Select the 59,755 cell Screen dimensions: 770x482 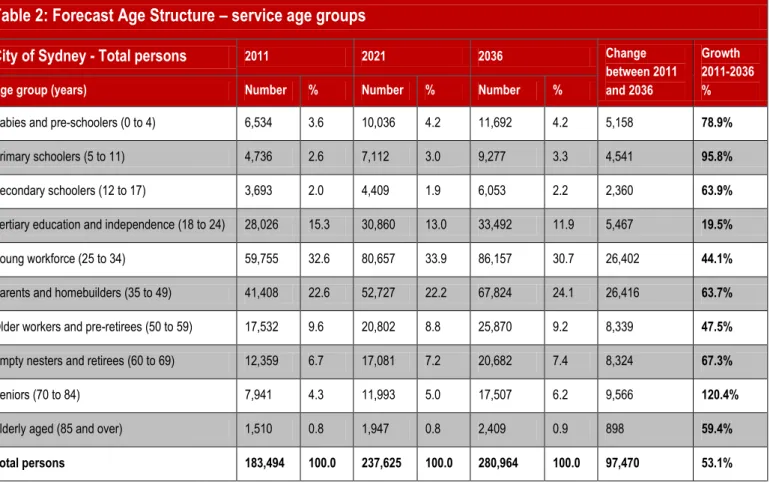[x=261, y=259]
